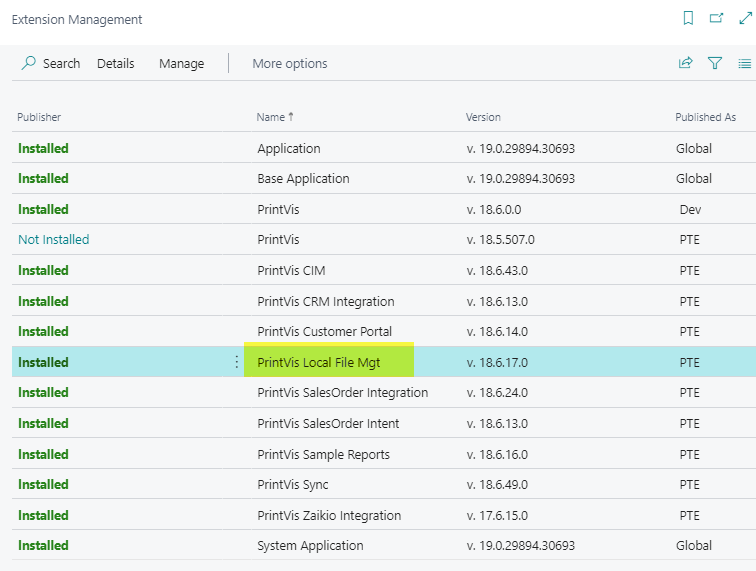
Task: Open the Not Installed PrintVis link
Action: coord(53,240)
